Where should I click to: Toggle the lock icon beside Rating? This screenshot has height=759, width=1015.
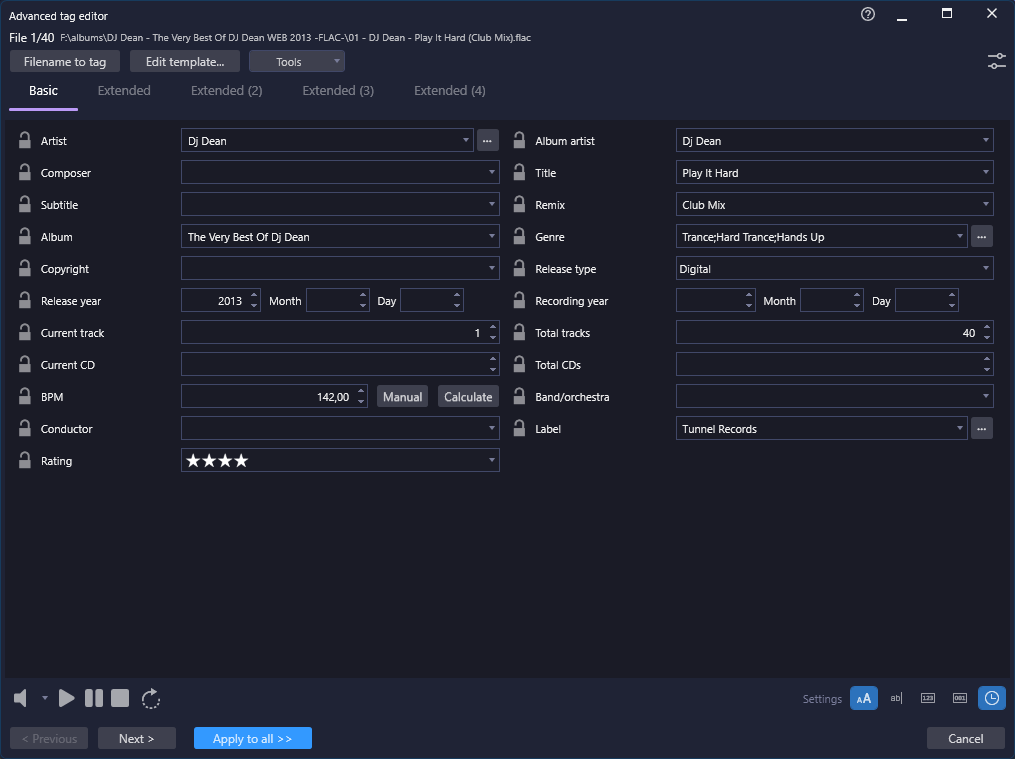[x=25, y=461]
